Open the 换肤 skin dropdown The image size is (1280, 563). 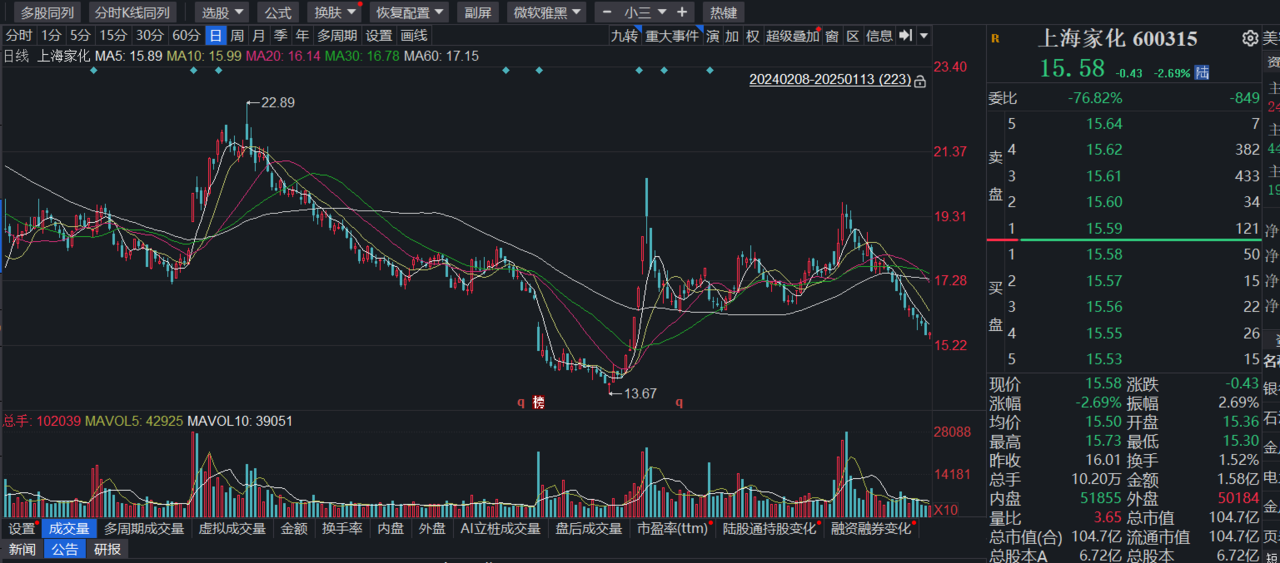(334, 12)
